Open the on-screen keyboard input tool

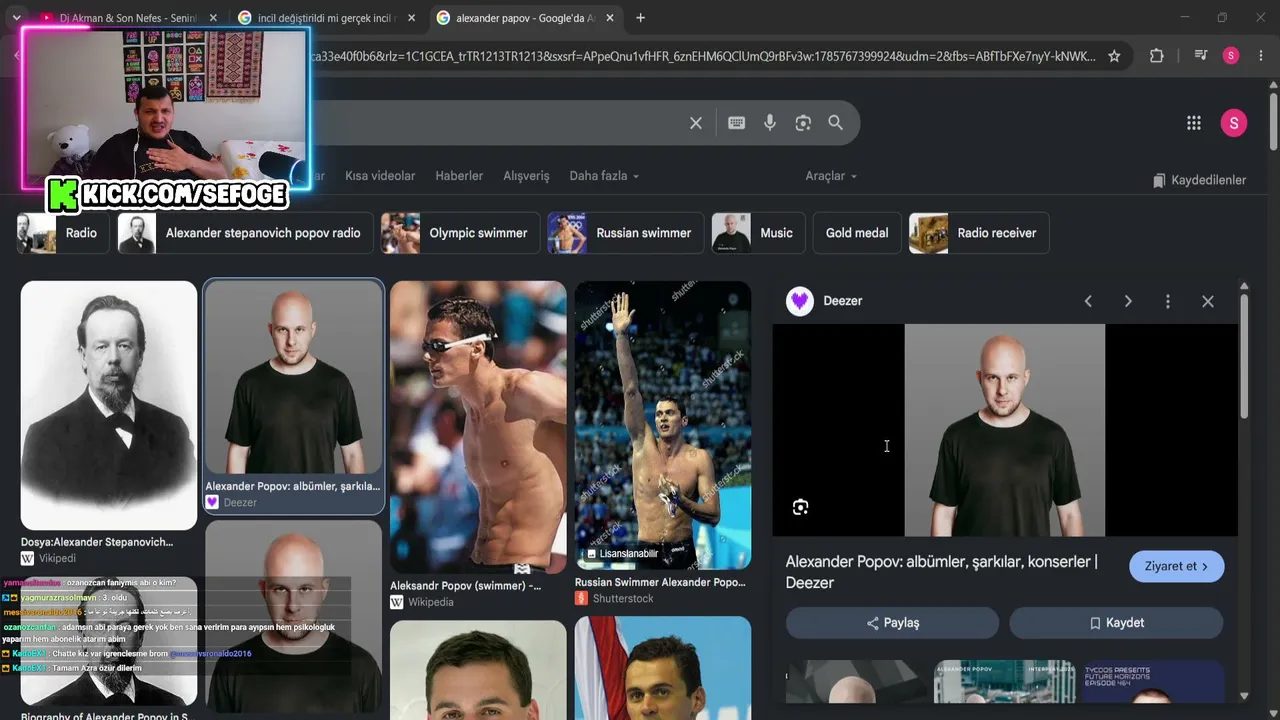737,123
